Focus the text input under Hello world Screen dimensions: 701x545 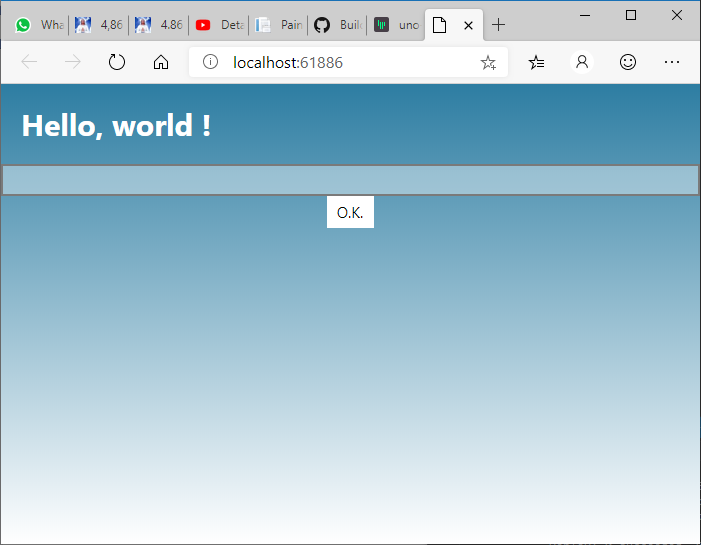tap(350, 180)
